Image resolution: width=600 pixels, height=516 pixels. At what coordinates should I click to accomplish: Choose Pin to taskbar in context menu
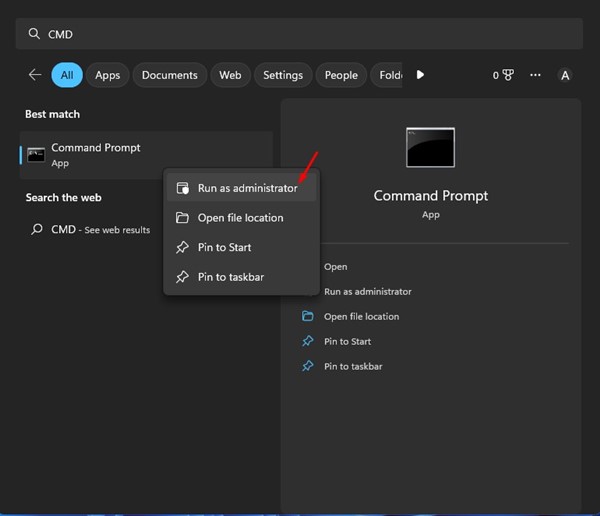(x=241, y=277)
